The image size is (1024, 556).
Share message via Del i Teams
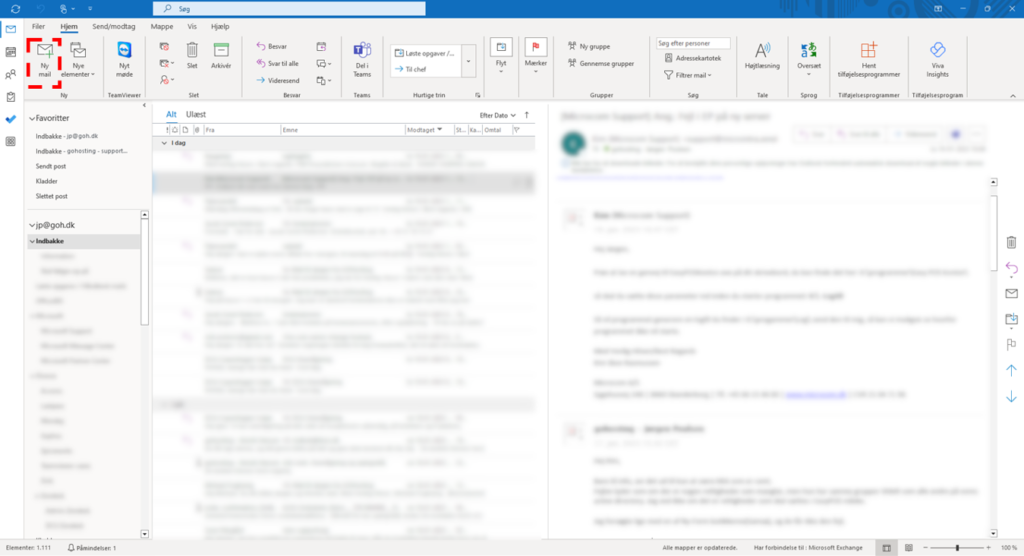(362, 58)
